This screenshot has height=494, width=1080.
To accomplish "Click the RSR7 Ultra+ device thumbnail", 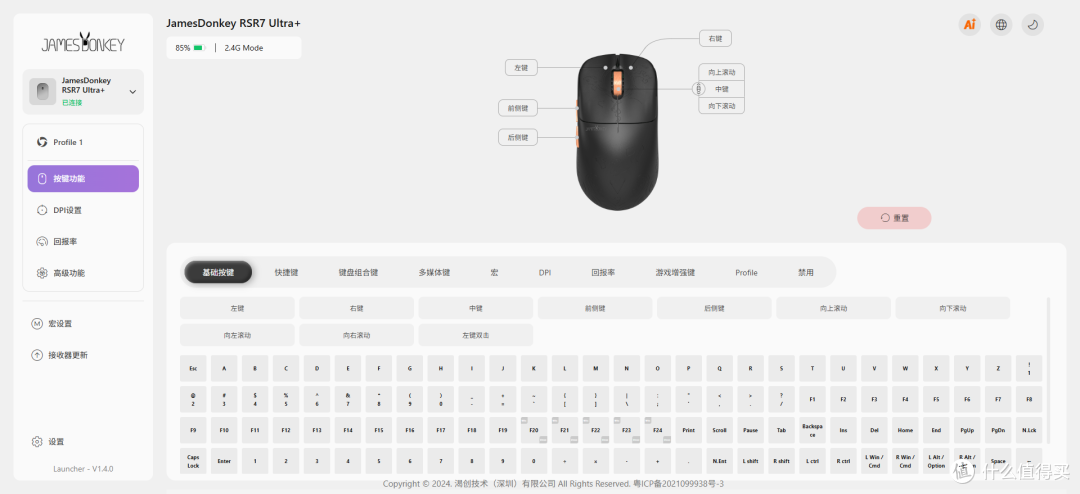I will 43,92.
